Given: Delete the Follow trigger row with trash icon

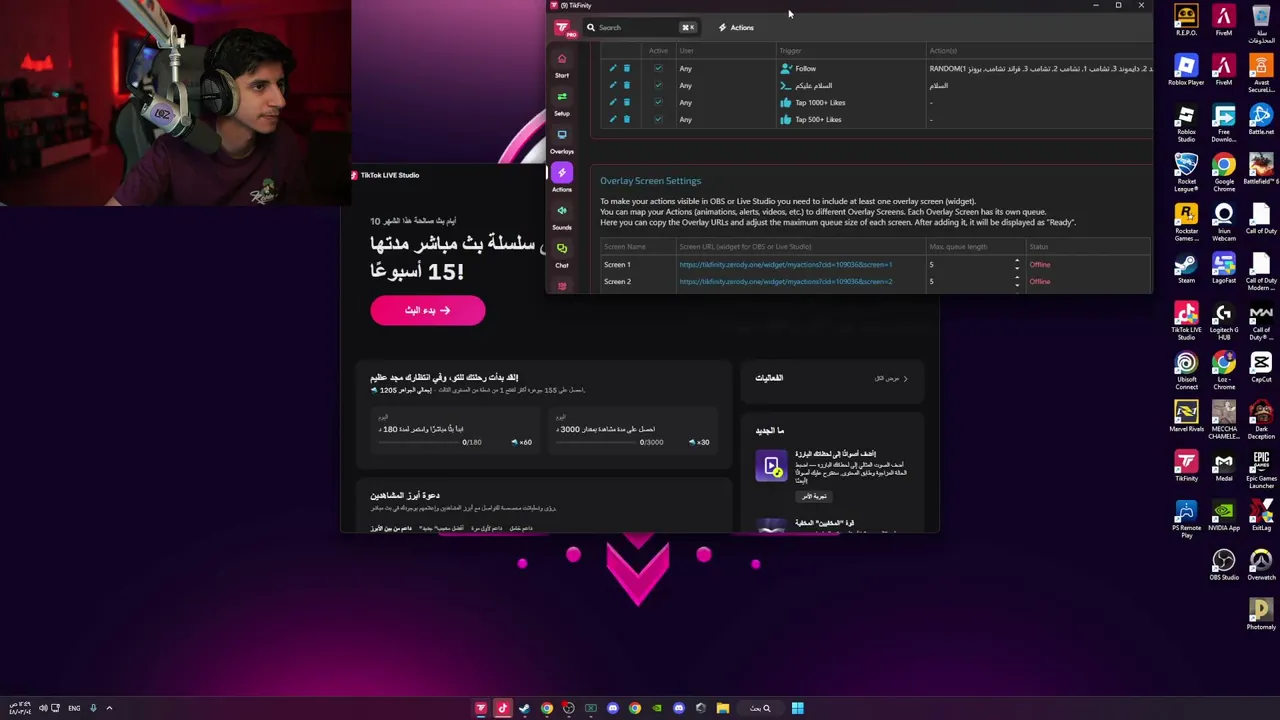Looking at the screenshot, I should pos(627,68).
